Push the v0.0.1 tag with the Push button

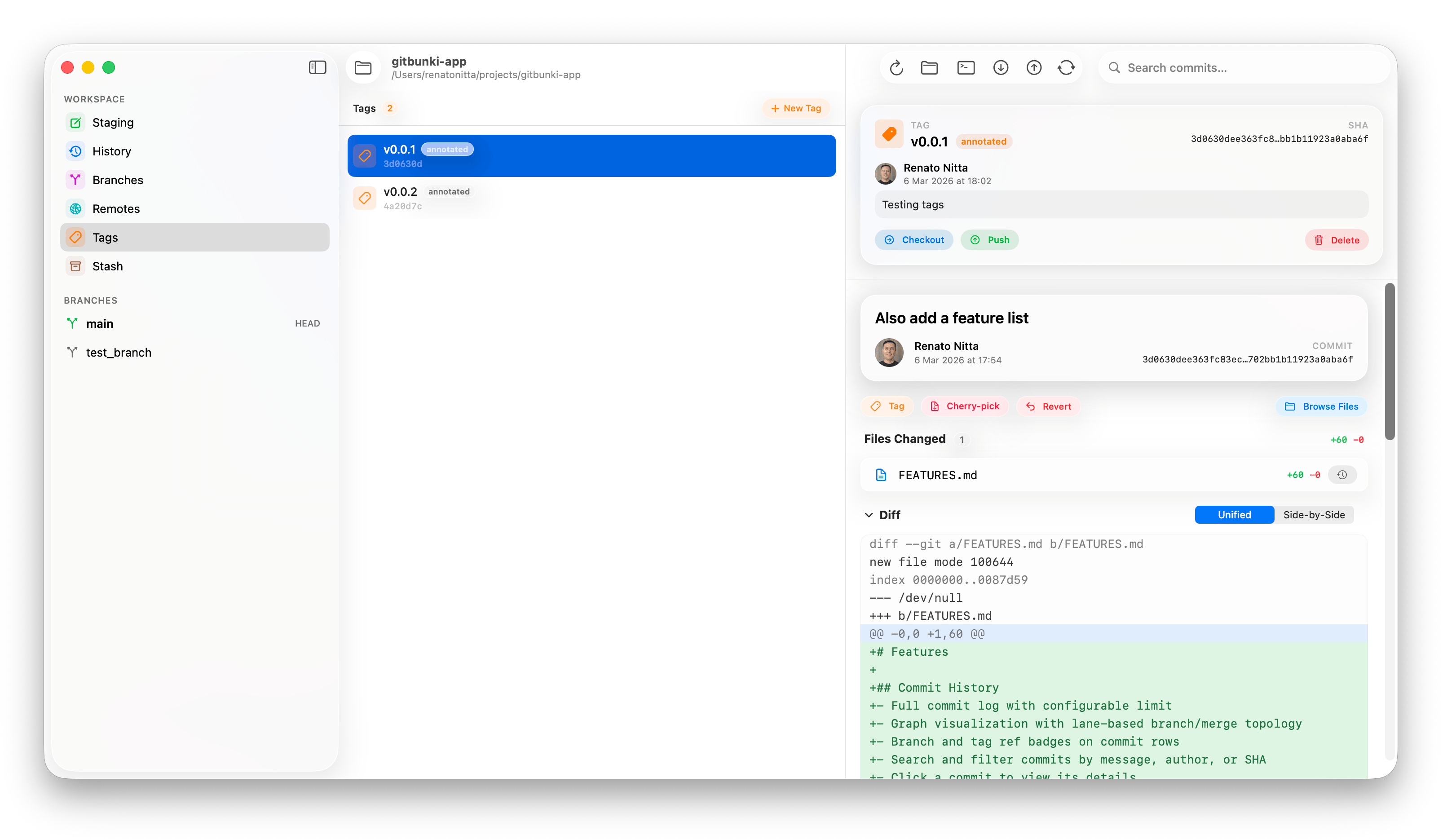pos(989,240)
